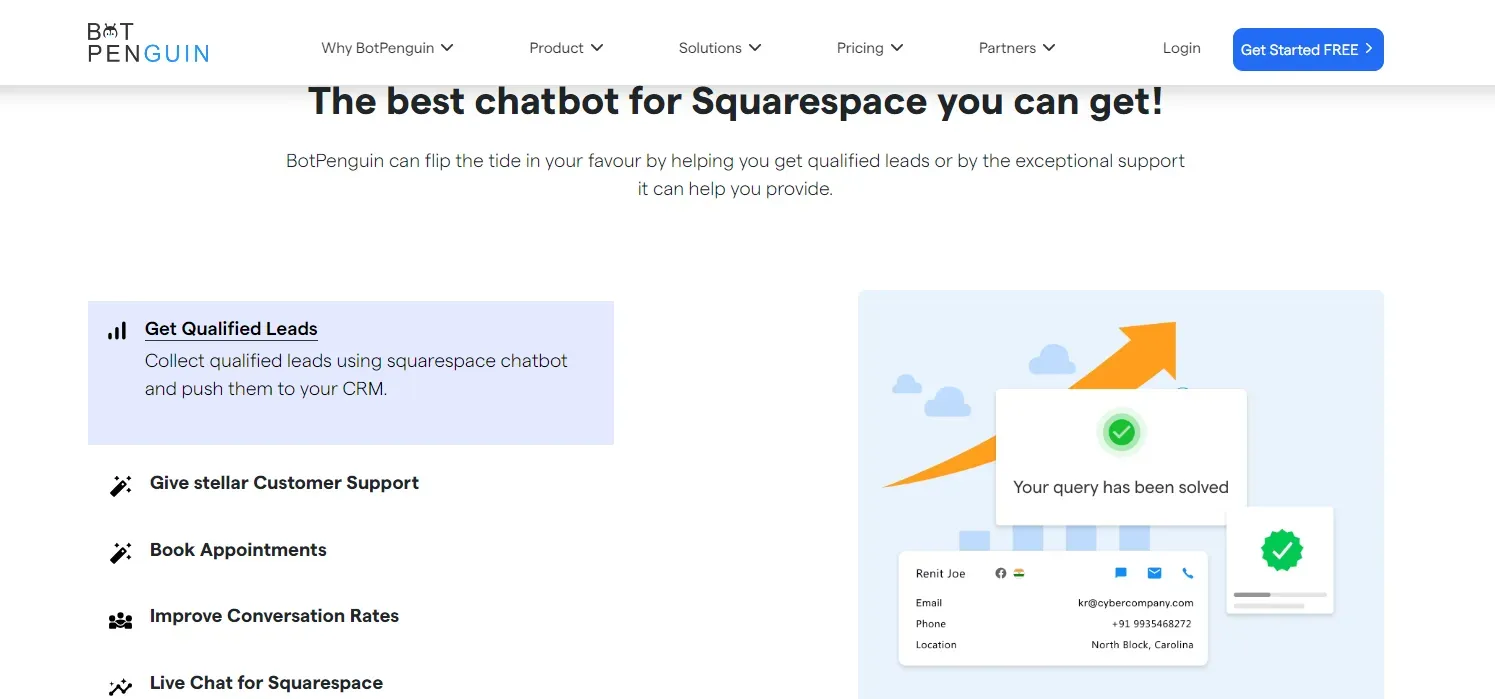
Task: Click the magic wand icon beside Give stellar Customer Support
Action: pyautogui.click(x=120, y=486)
